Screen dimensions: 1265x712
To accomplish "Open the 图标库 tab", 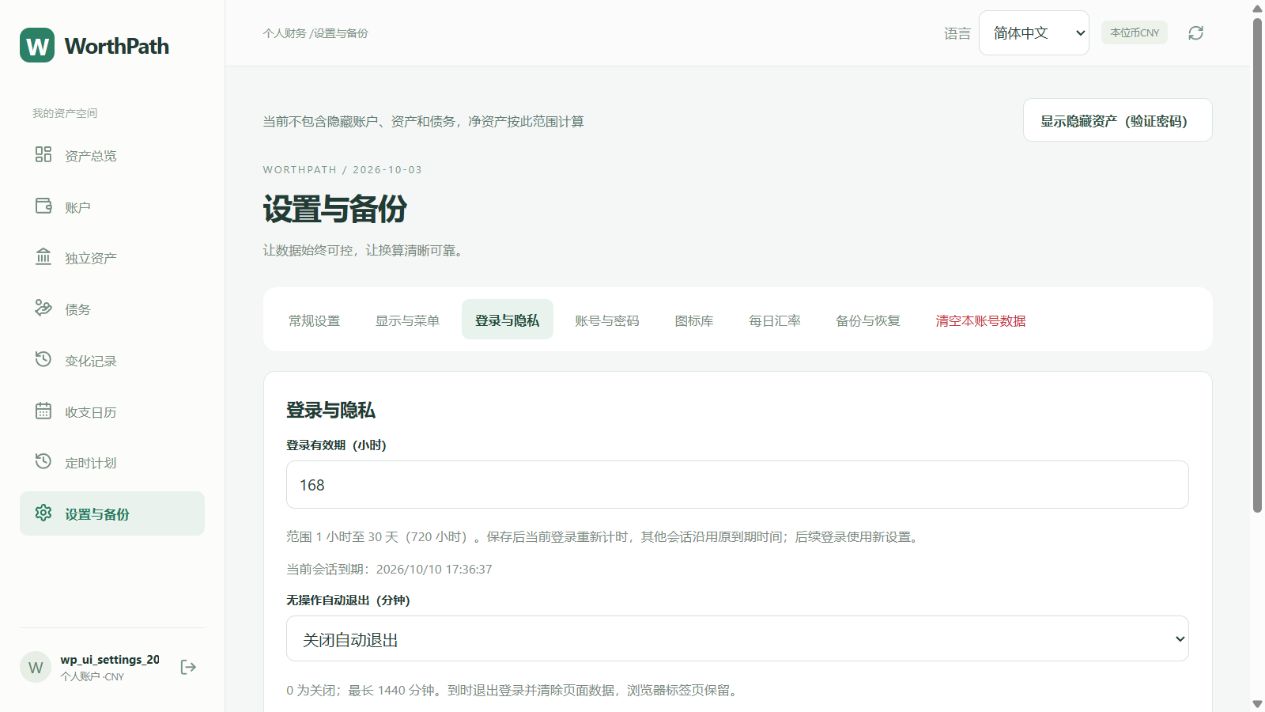I will click(x=694, y=320).
